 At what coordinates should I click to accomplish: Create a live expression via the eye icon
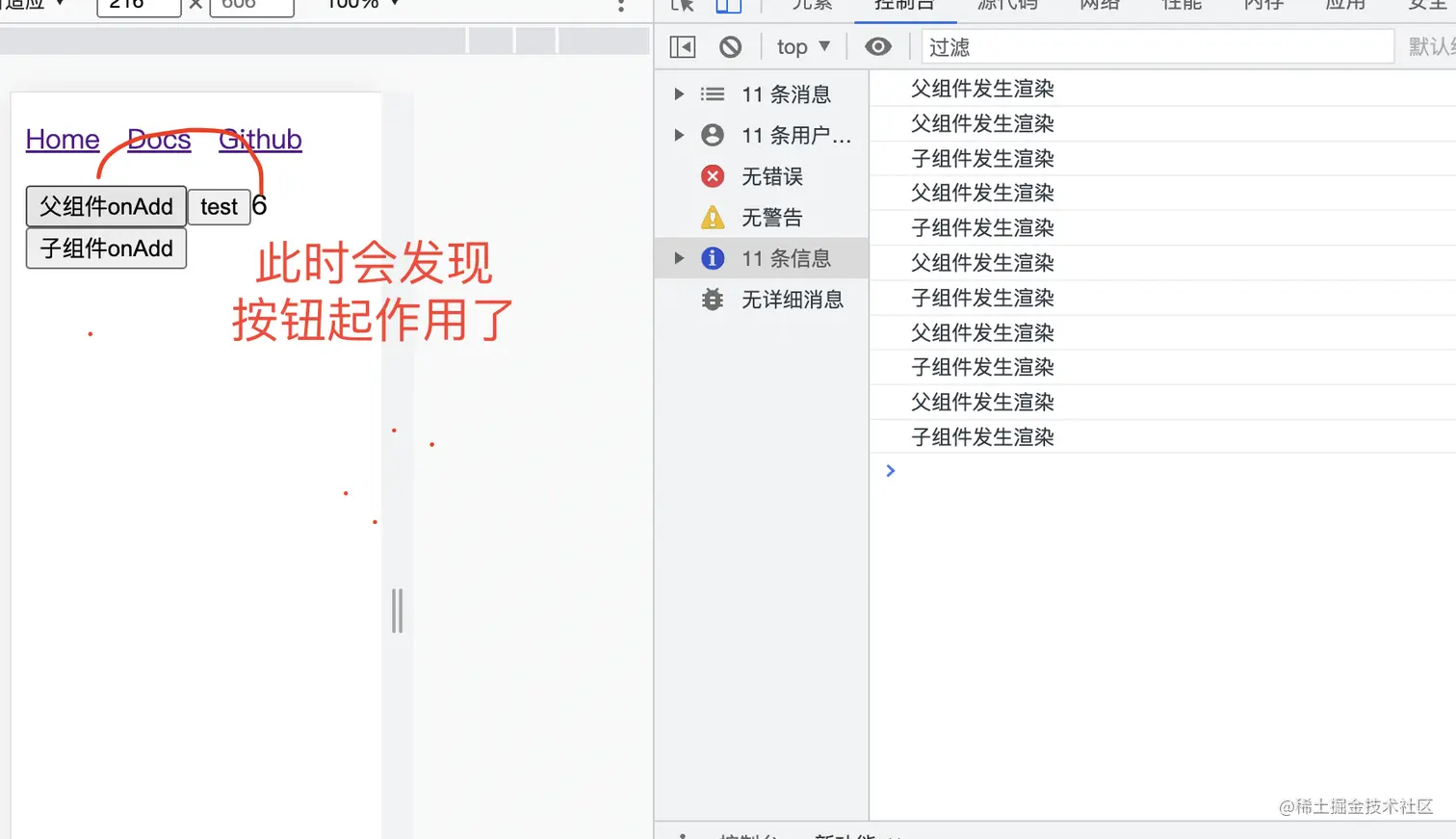(x=878, y=45)
